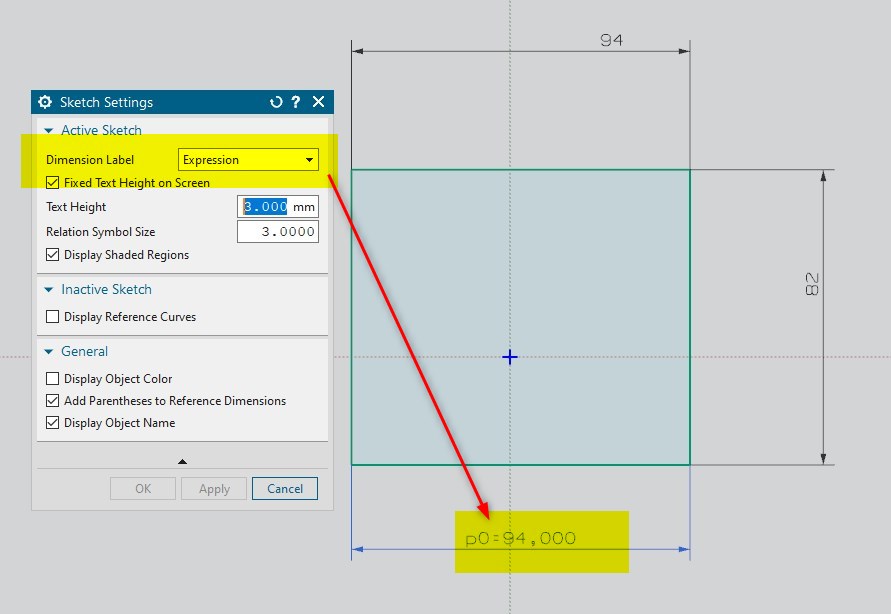Click the OK button
The width and height of the screenshot is (891, 614).
(143, 488)
